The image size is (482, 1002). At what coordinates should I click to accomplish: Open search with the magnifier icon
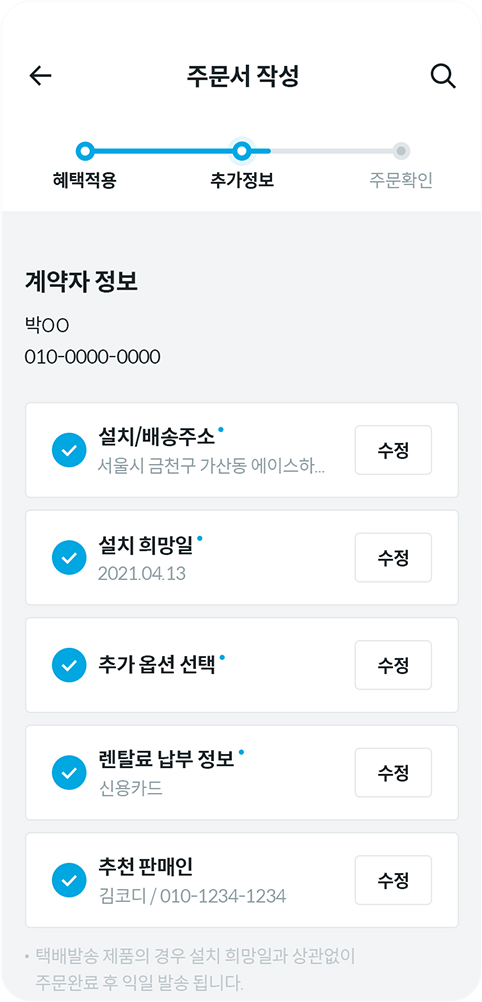tap(442, 77)
